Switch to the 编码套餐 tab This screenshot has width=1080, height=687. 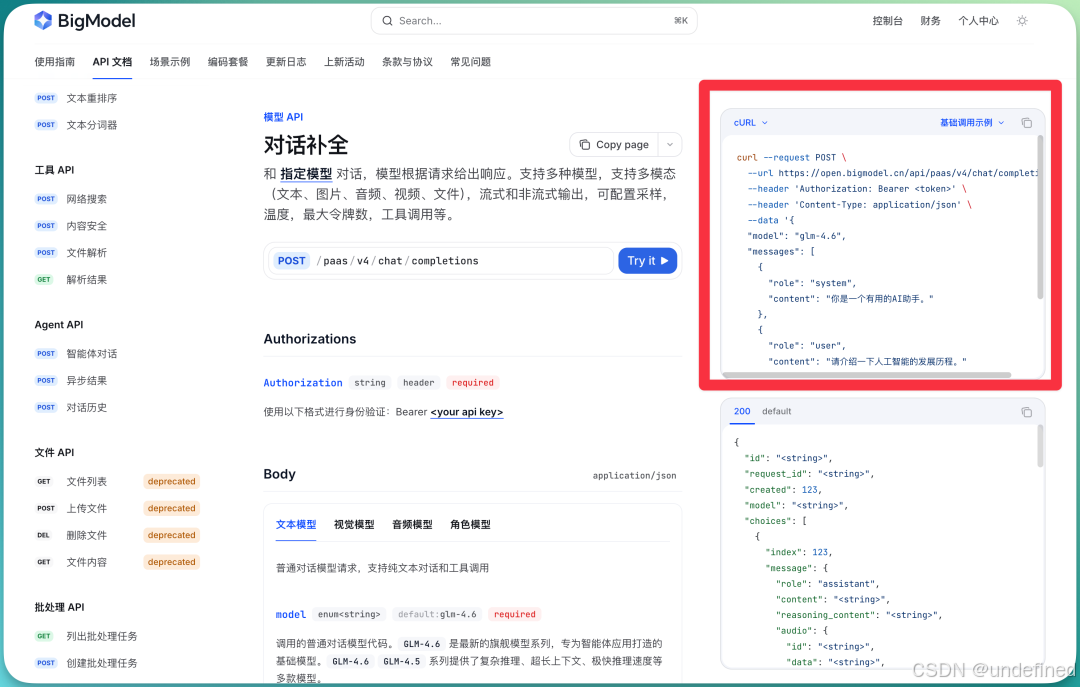pyautogui.click(x=228, y=62)
